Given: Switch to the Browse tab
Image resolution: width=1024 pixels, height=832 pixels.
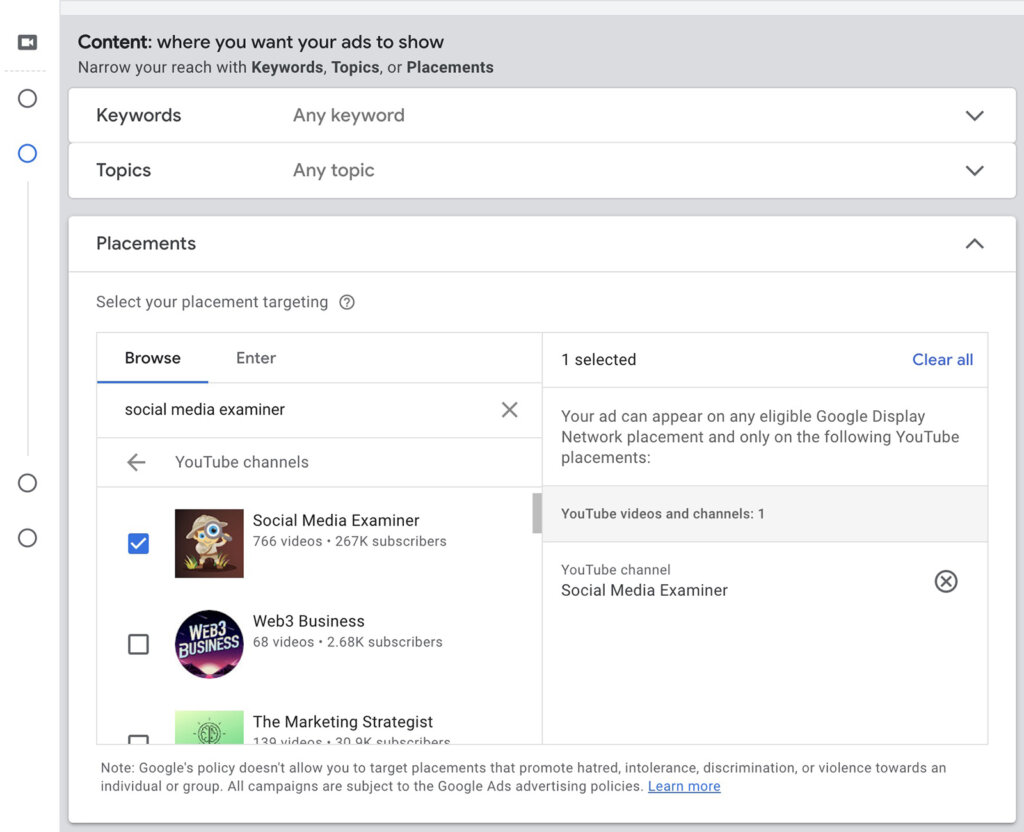Looking at the screenshot, I should [x=152, y=357].
